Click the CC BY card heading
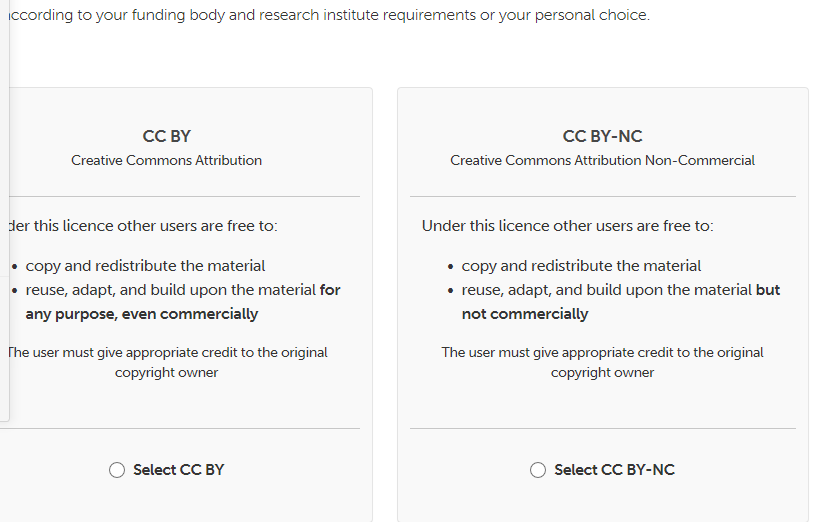Screen dimensions: 826x522 click(166, 136)
